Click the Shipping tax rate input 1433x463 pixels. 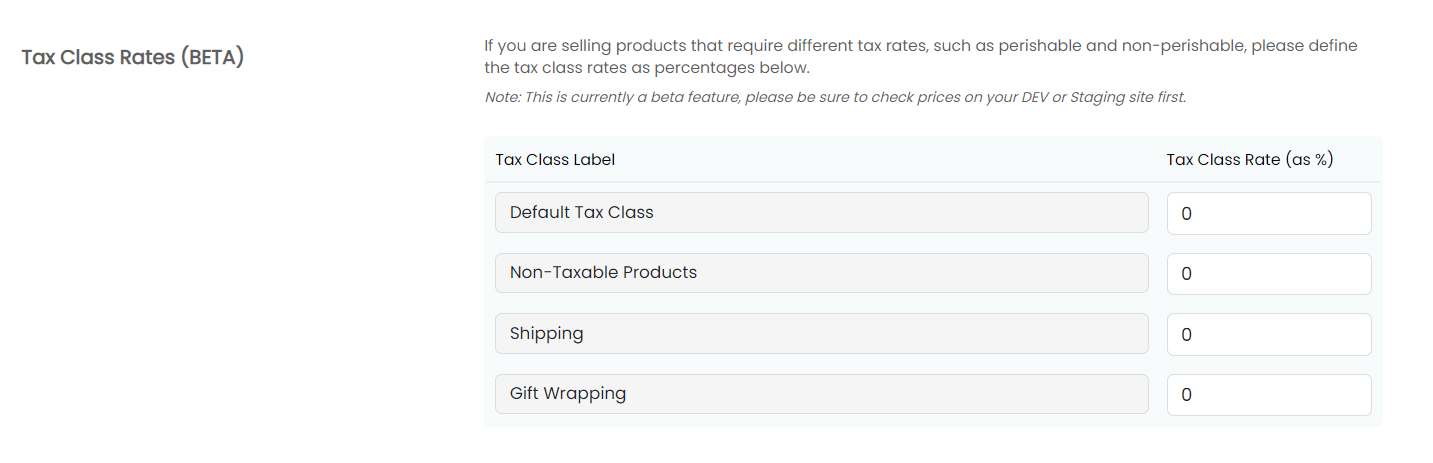(x=1269, y=335)
